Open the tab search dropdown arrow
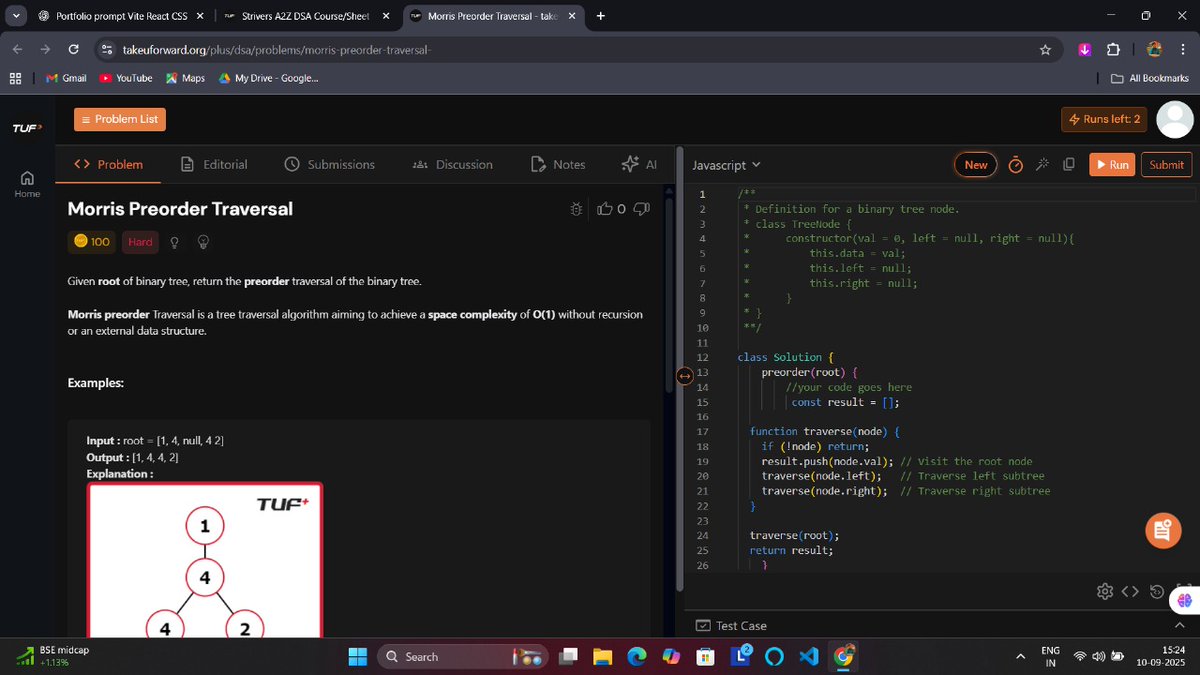This screenshot has width=1200, height=675. (x=15, y=16)
